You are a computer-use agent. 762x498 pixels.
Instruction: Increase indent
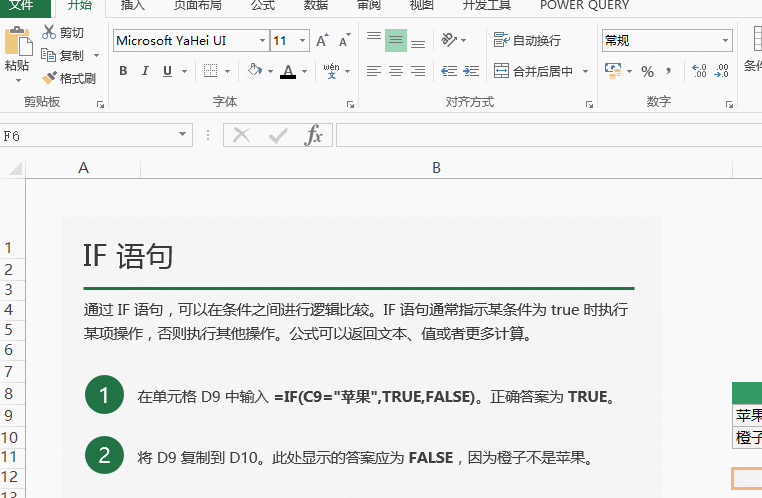pos(471,71)
